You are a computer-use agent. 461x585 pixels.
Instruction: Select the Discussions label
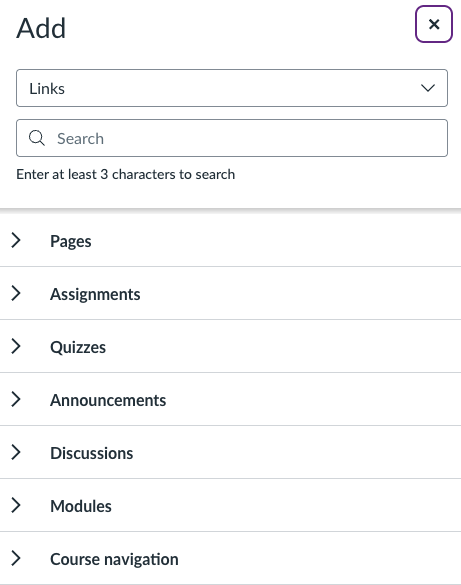[92, 453]
